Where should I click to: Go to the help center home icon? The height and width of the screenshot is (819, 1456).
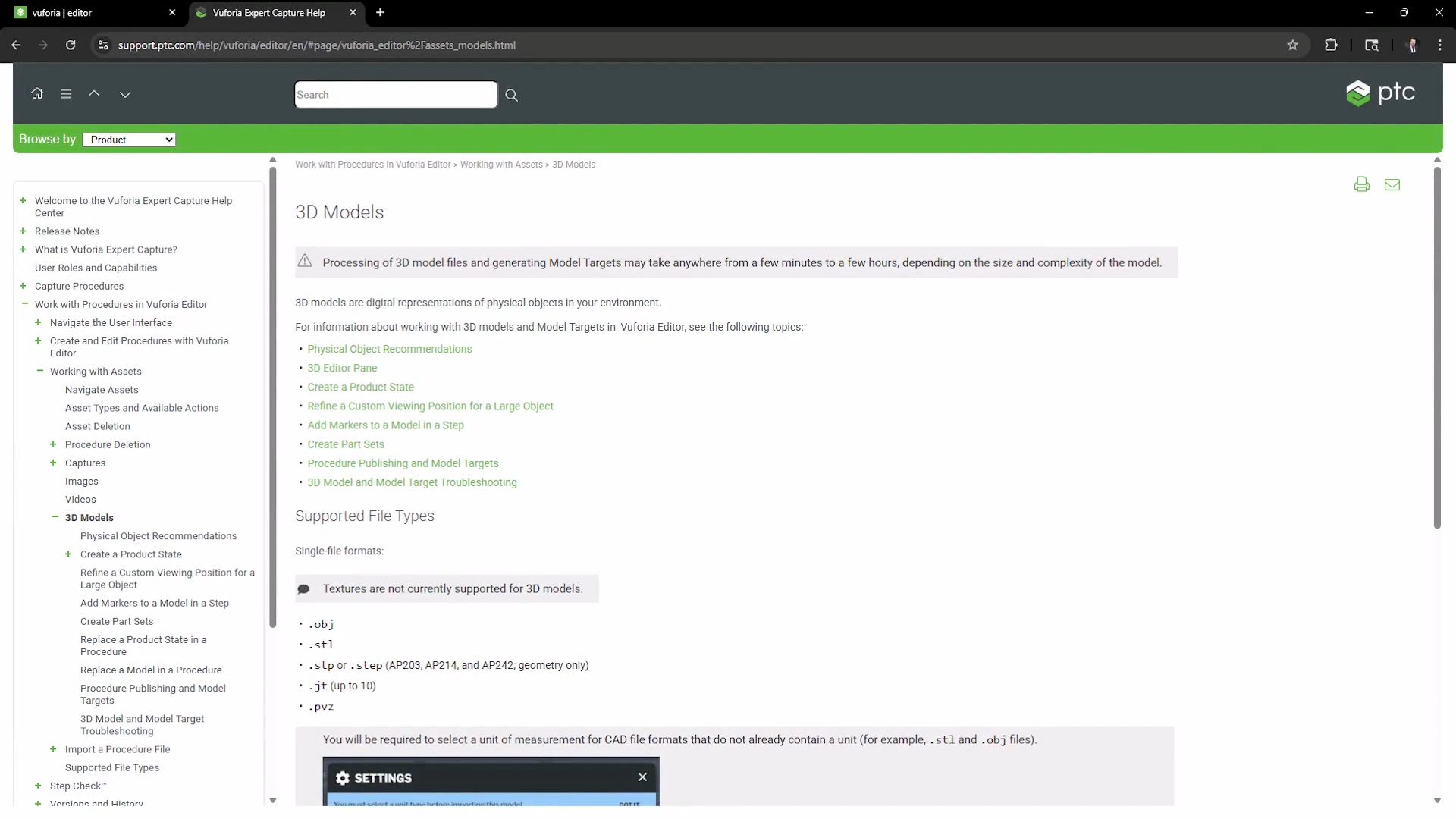(x=37, y=93)
